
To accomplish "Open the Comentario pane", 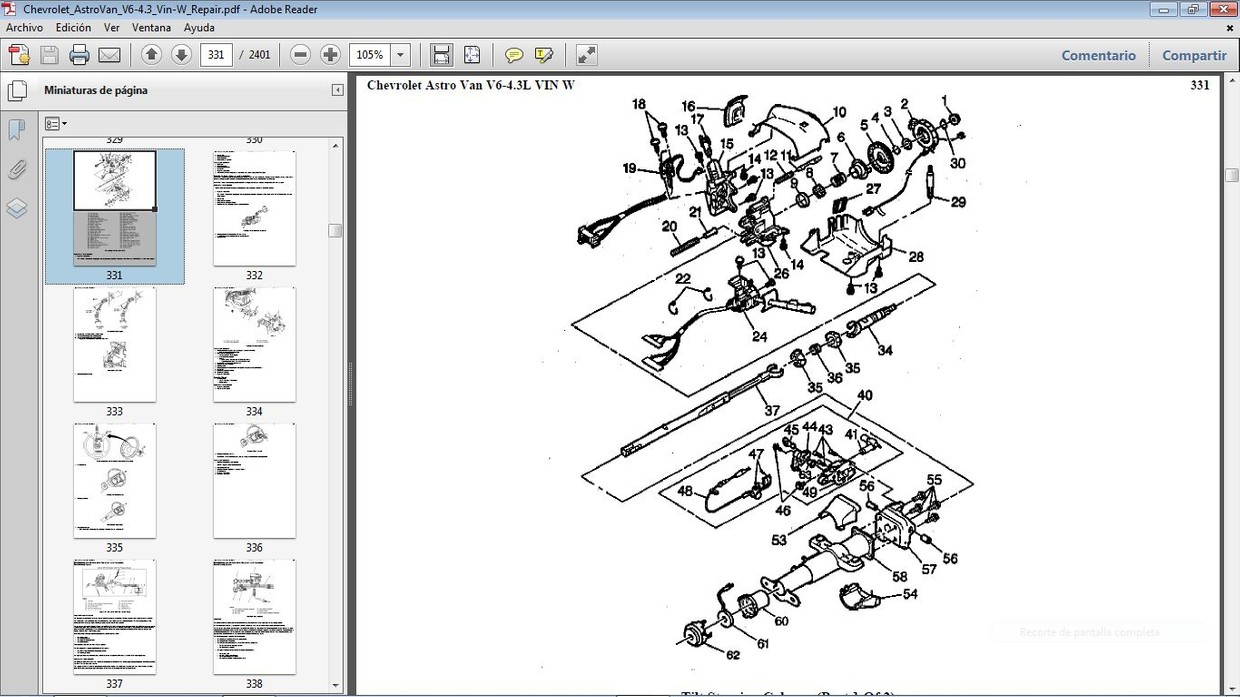I will click(x=1098, y=55).
